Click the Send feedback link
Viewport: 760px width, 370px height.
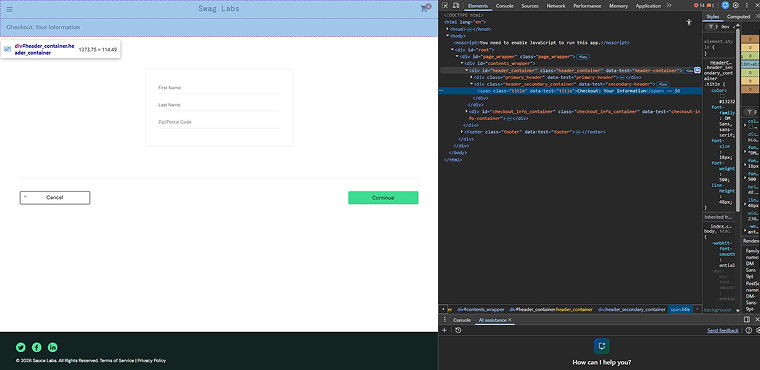(723, 331)
